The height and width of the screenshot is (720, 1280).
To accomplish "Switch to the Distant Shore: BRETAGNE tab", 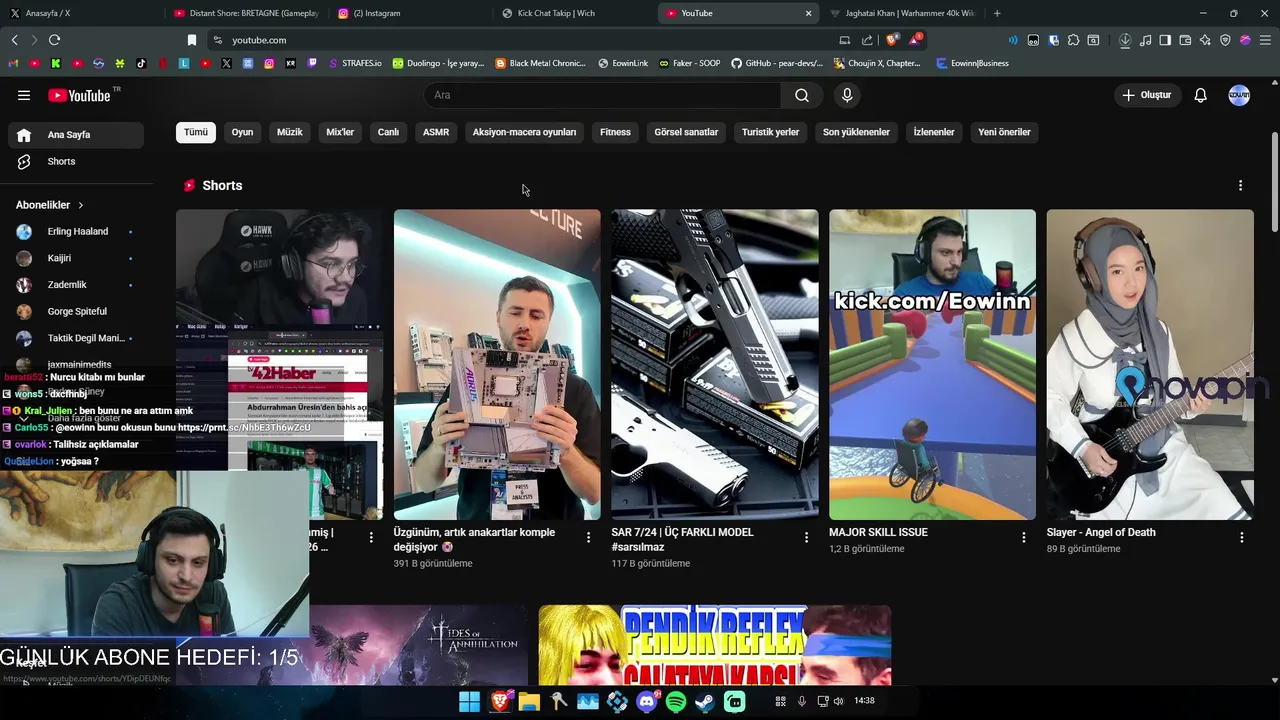I will click(x=246, y=13).
